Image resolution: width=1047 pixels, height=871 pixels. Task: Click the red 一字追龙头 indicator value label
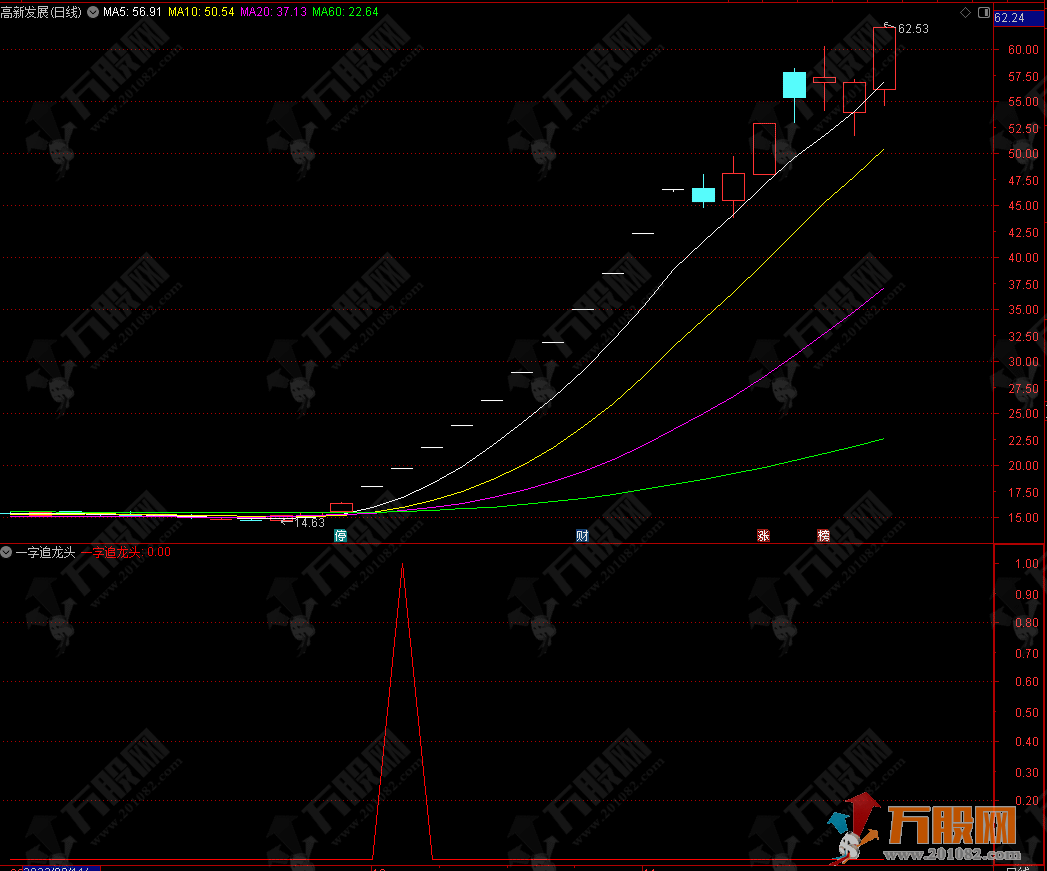pyautogui.click(x=125, y=552)
